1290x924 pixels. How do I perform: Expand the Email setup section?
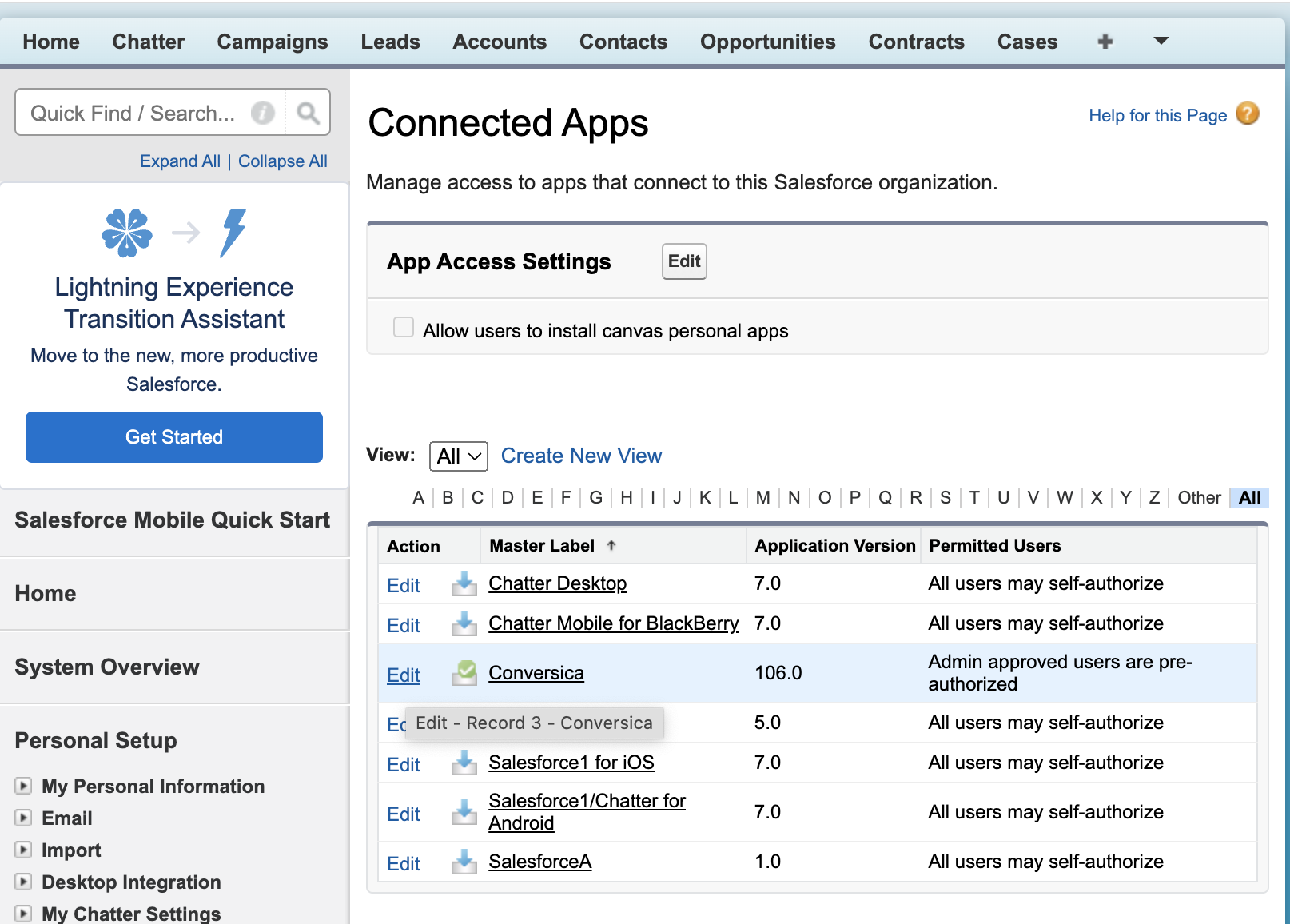click(x=23, y=818)
